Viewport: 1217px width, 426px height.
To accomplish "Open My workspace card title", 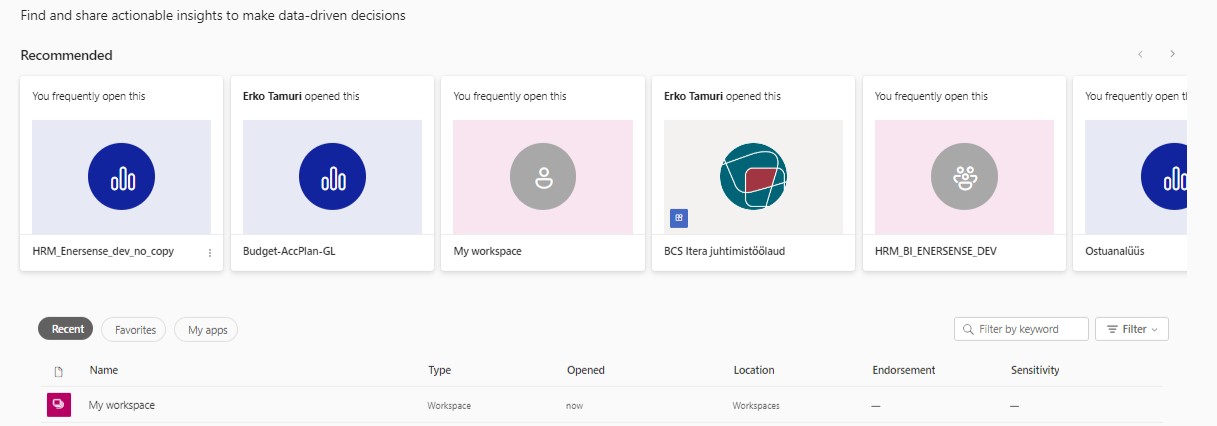I will tap(487, 251).
